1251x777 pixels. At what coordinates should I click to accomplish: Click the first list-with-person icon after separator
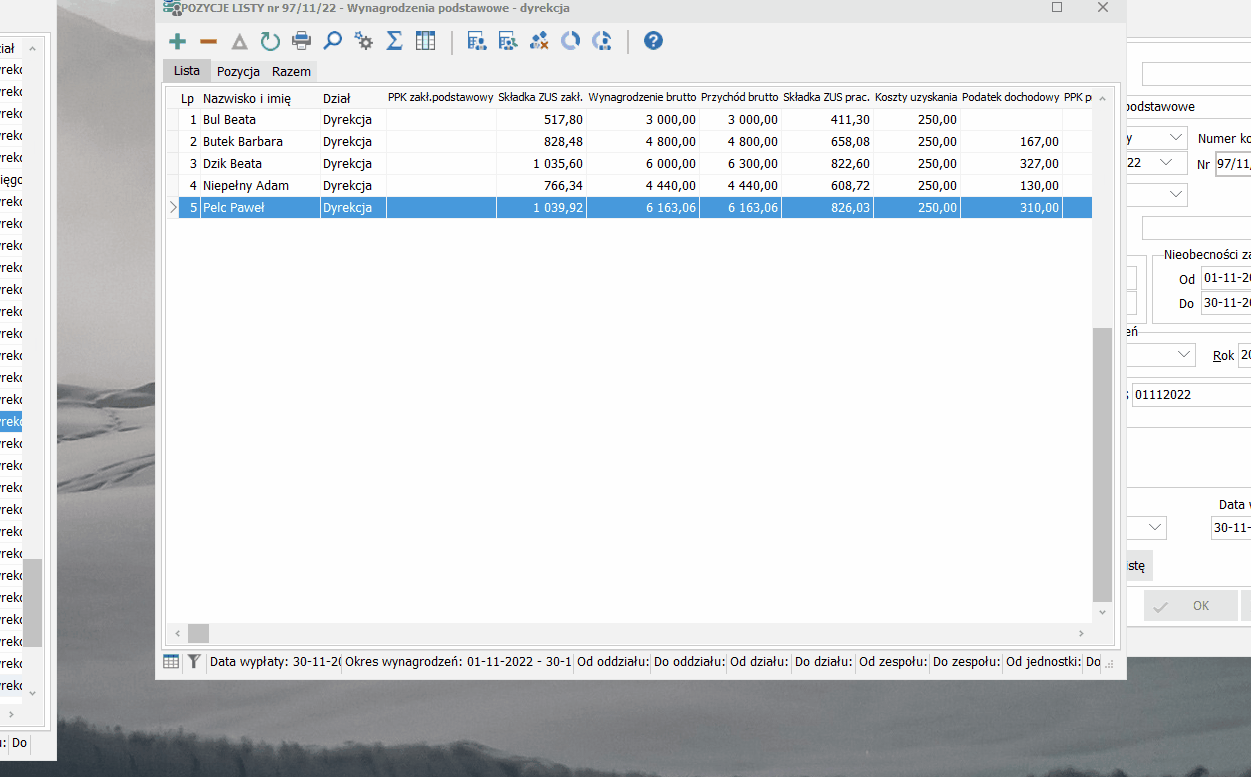477,41
